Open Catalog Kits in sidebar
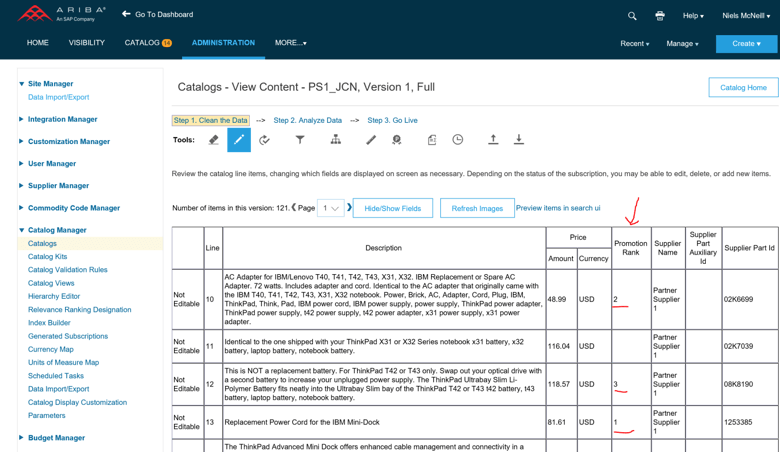 coord(47,257)
